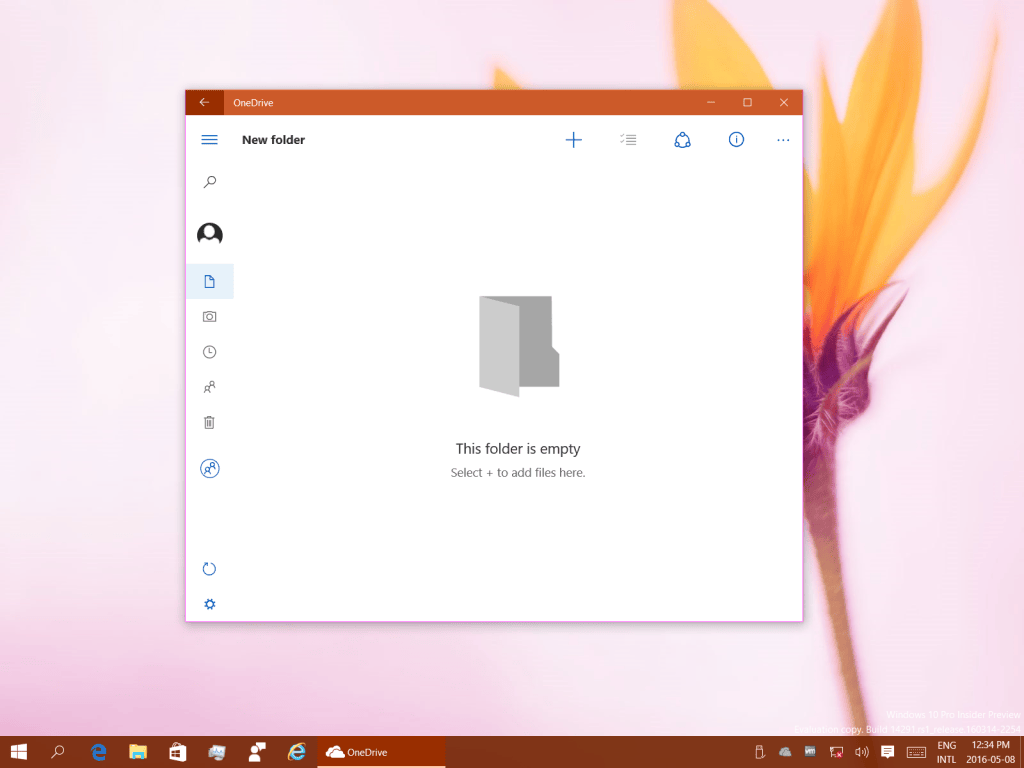This screenshot has height=768, width=1024.
Task: Open OneDrive settings gear
Action: point(210,604)
